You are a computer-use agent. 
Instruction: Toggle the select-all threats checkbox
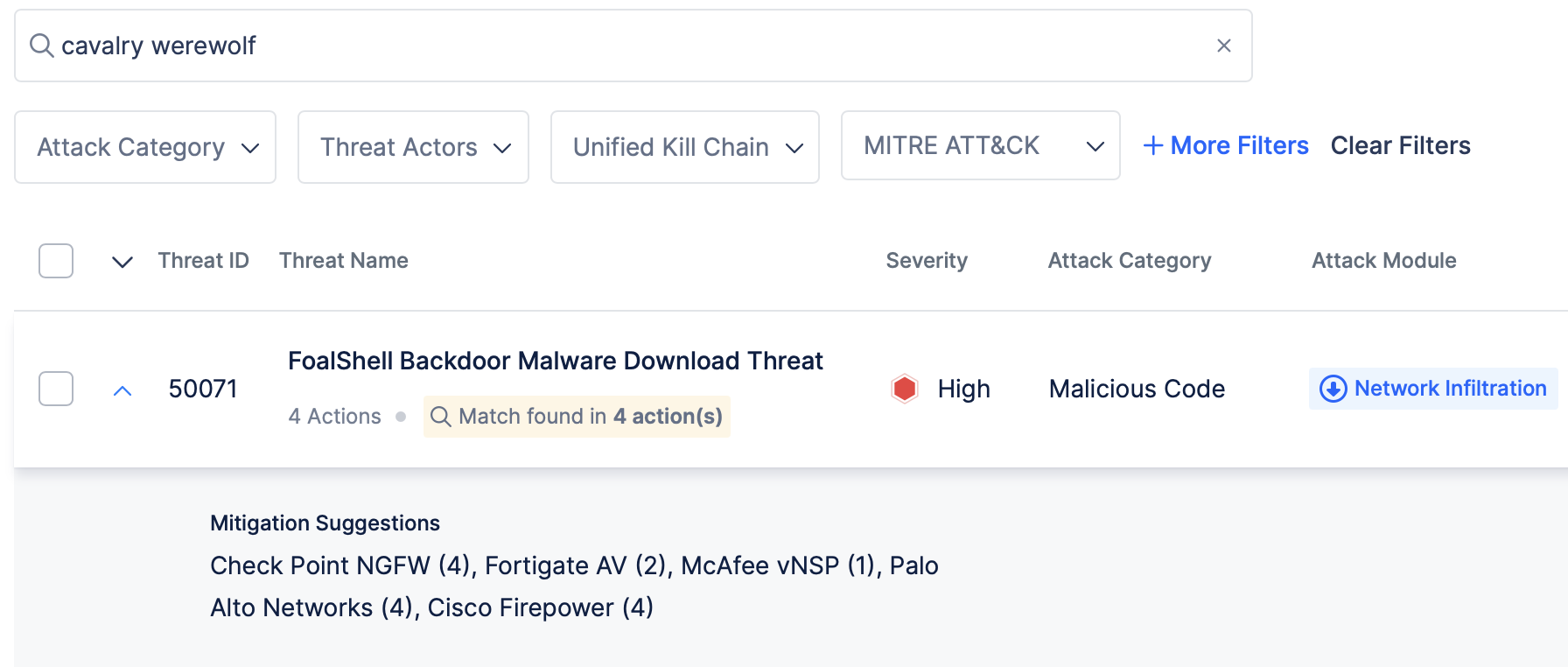pos(56,261)
